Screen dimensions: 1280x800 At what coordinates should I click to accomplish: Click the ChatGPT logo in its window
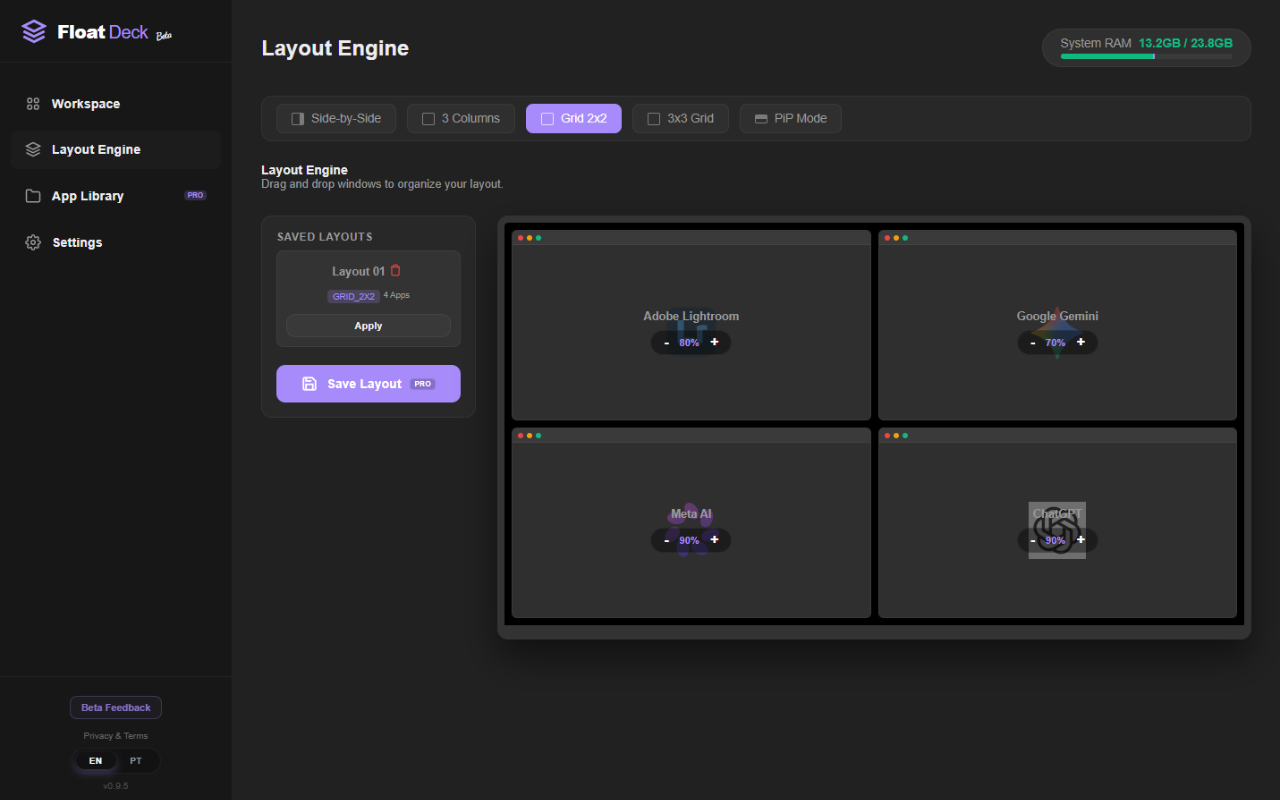tap(1057, 530)
